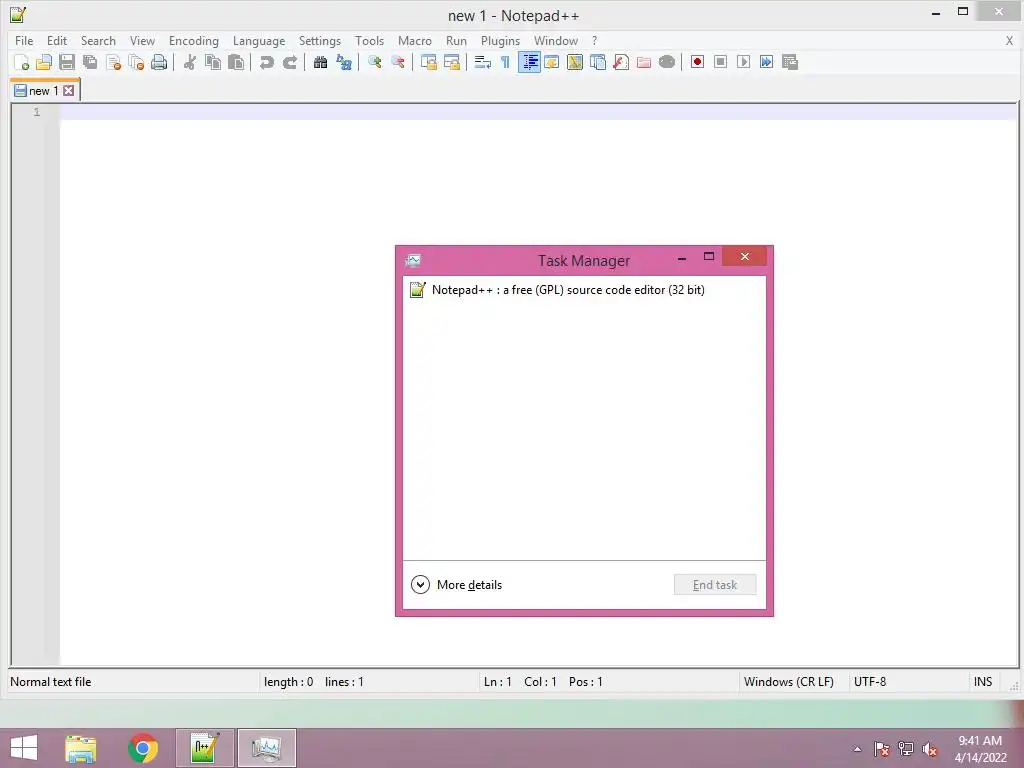Click the Print icon in toolbar
The image size is (1024, 768).
(x=159, y=62)
